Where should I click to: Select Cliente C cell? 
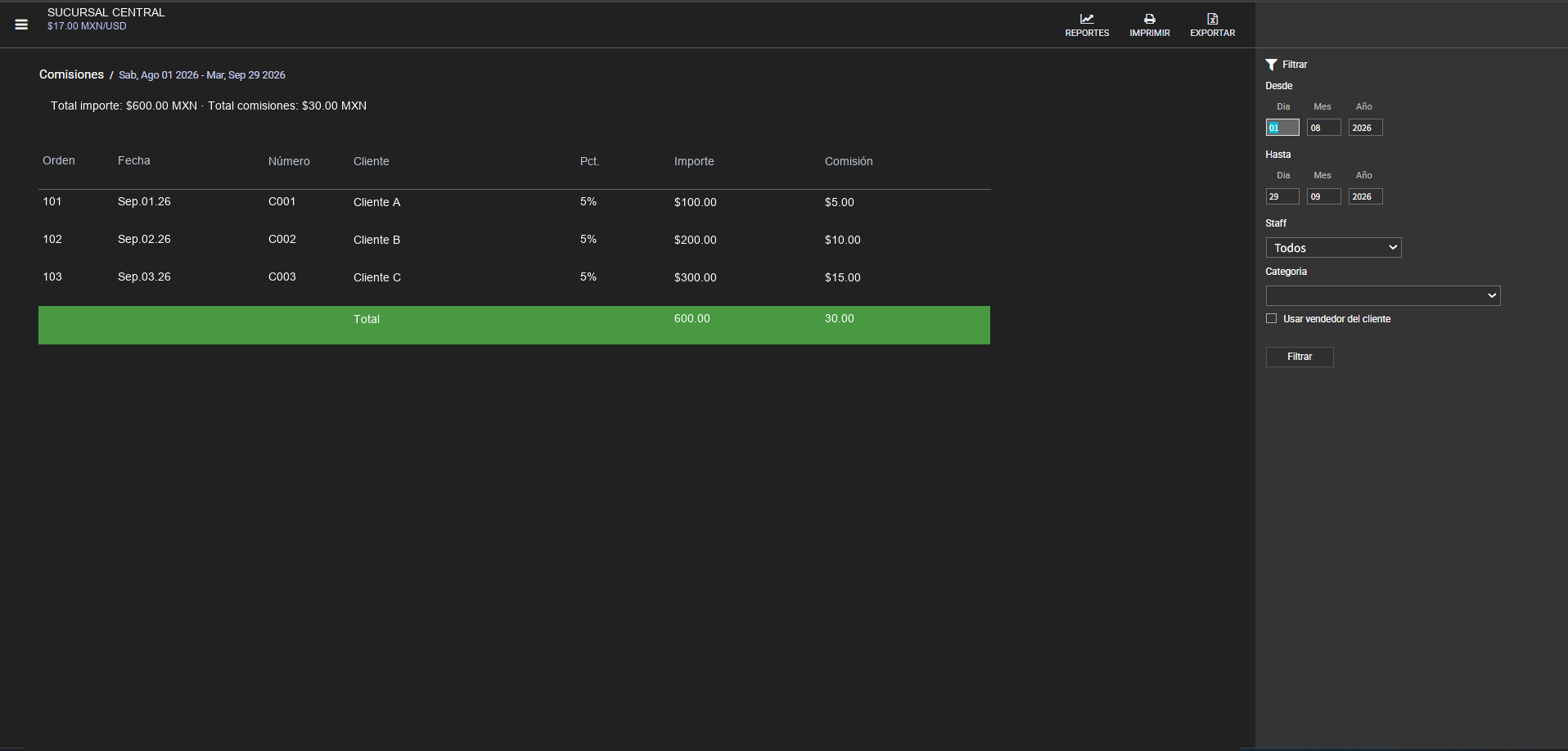[x=377, y=277]
